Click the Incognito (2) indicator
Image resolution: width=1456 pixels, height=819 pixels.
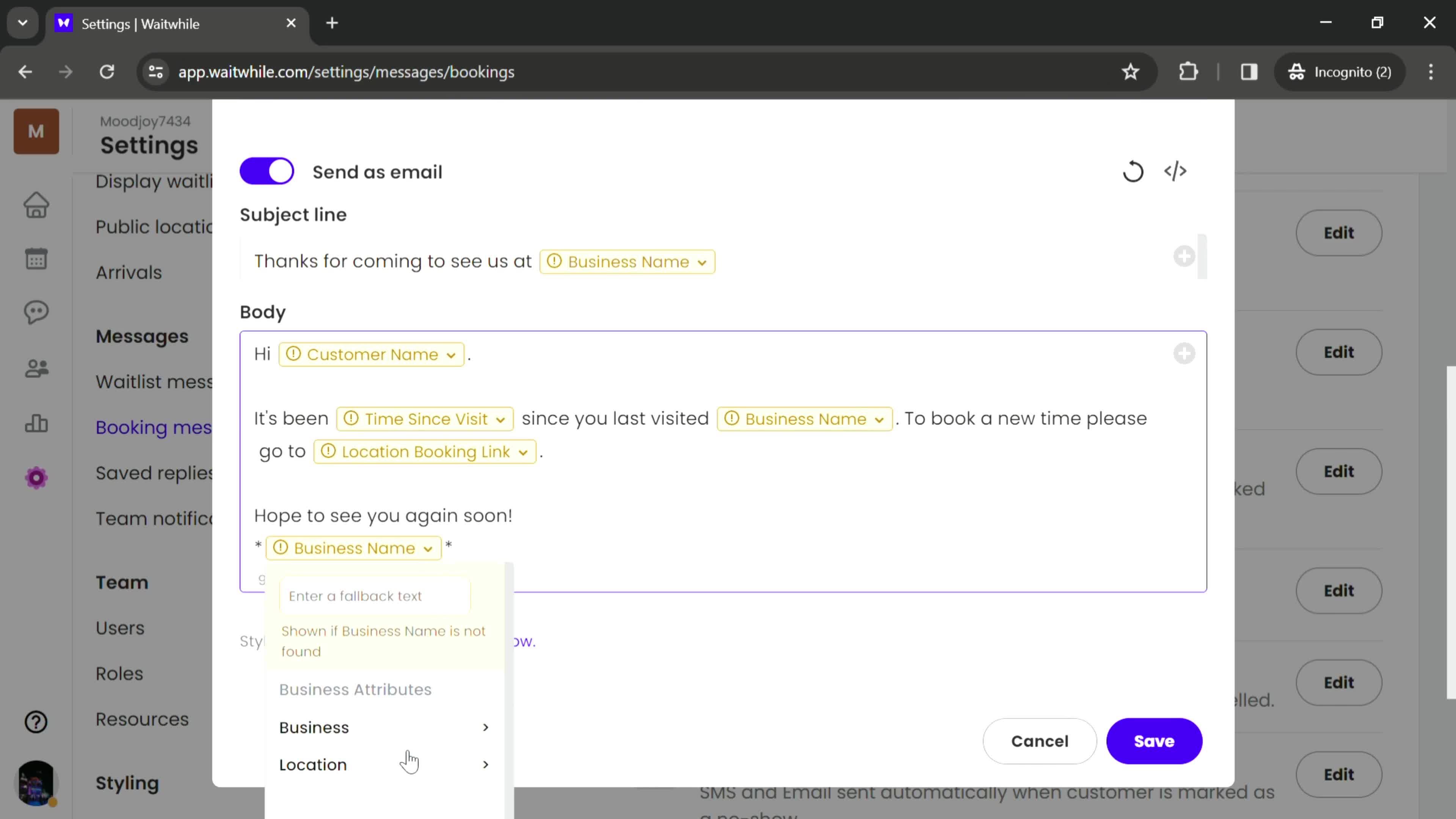[x=1339, y=72]
